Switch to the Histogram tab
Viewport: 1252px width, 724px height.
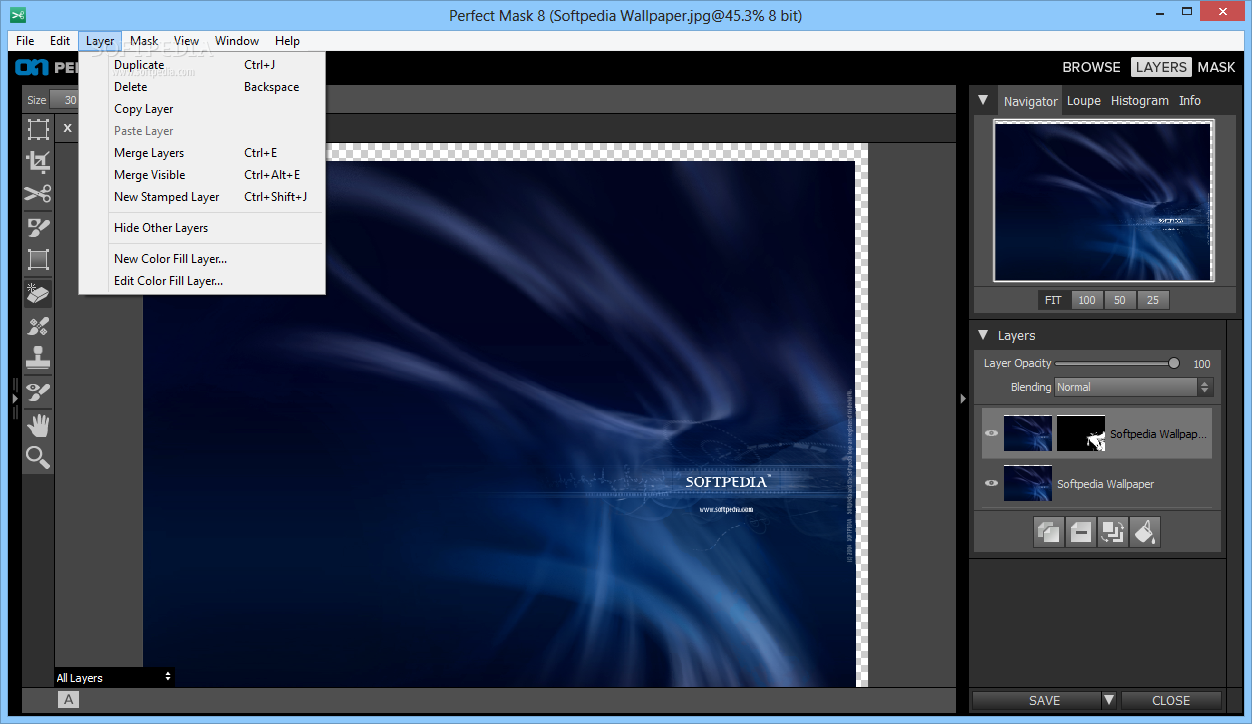coord(1139,101)
